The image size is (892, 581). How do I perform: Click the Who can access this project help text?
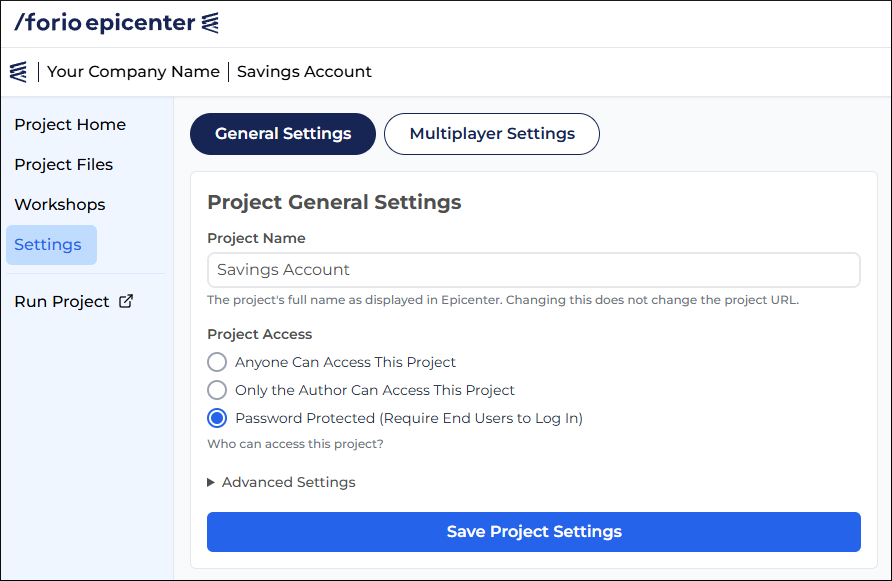(x=295, y=444)
